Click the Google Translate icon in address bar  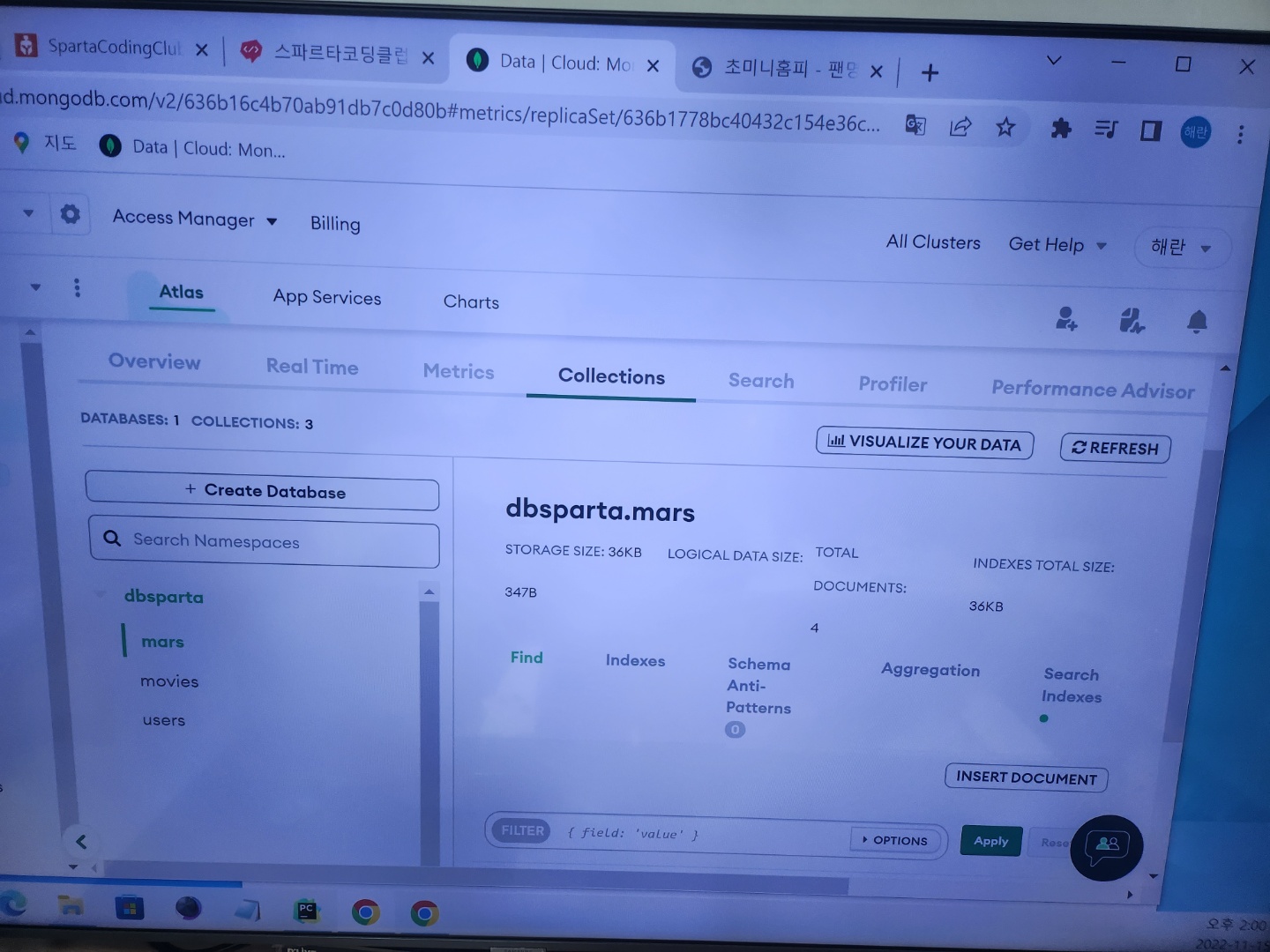point(915,125)
